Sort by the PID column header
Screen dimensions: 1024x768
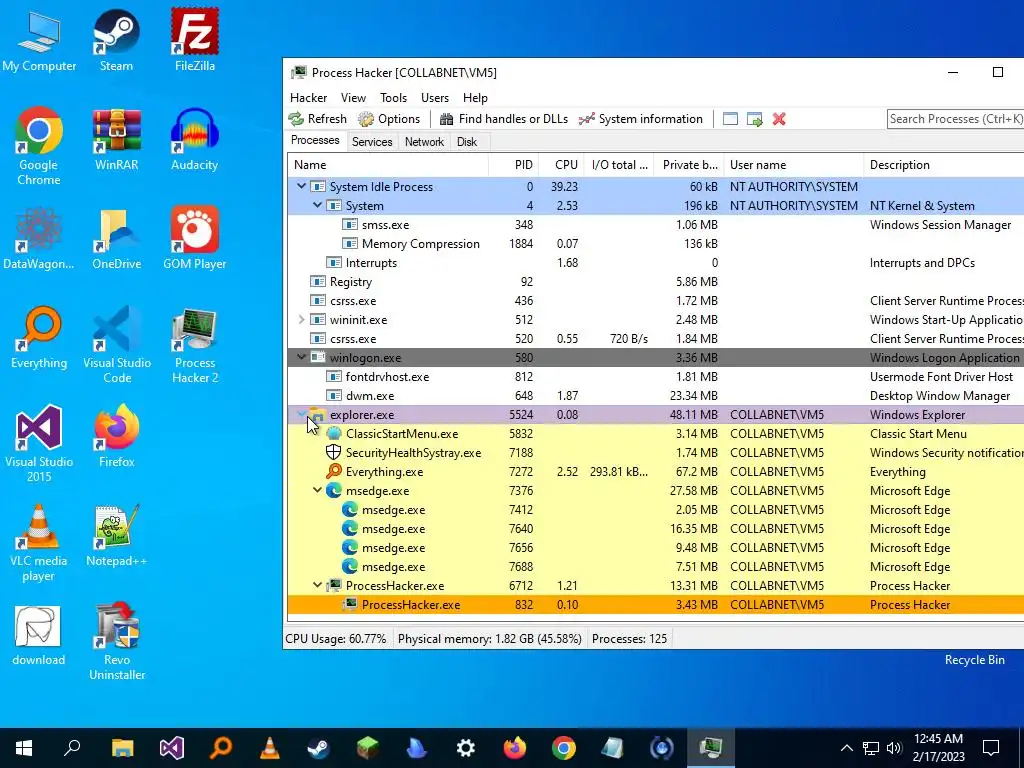pyautogui.click(x=513, y=165)
